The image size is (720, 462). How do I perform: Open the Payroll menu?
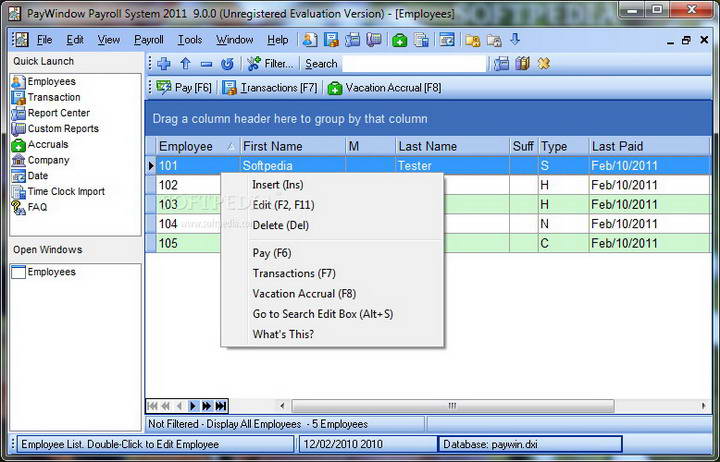pyautogui.click(x=148, y=40)
